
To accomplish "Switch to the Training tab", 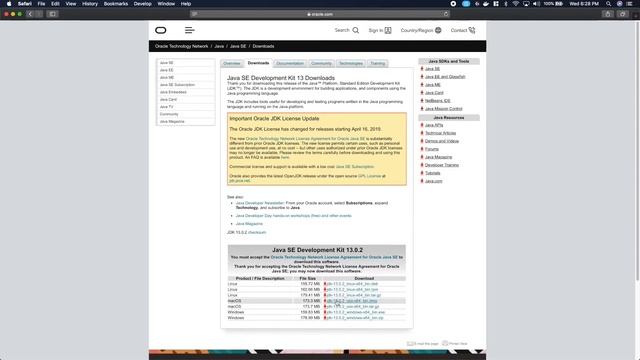I will pos(378,63).
